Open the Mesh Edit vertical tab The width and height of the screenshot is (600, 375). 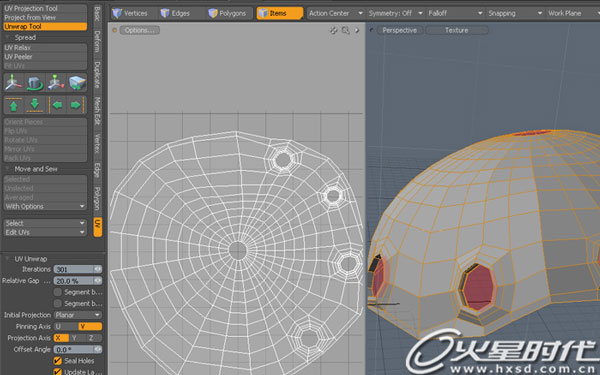tap(98, 111)
